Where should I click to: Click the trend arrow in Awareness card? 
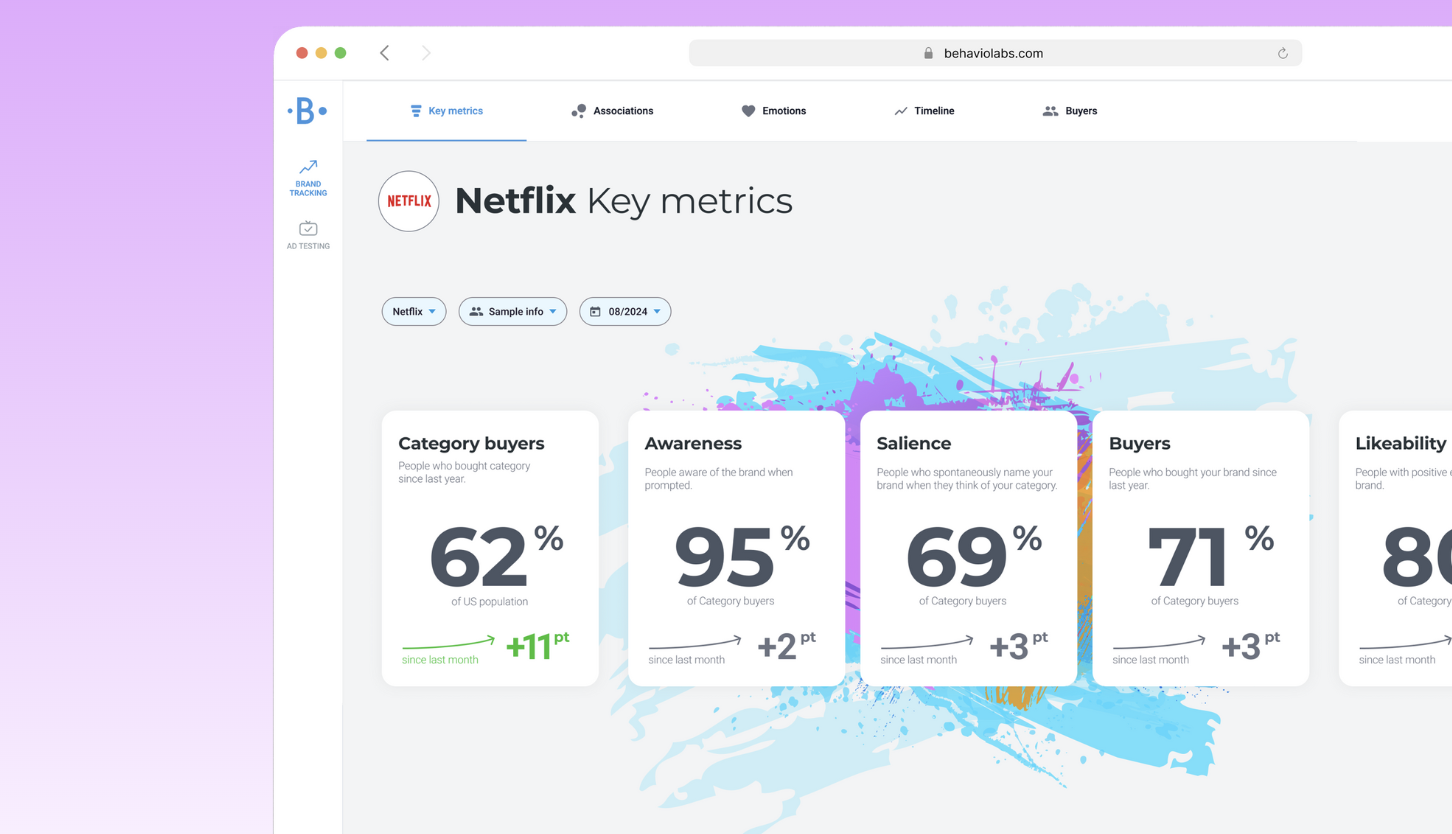coord(695,642)
